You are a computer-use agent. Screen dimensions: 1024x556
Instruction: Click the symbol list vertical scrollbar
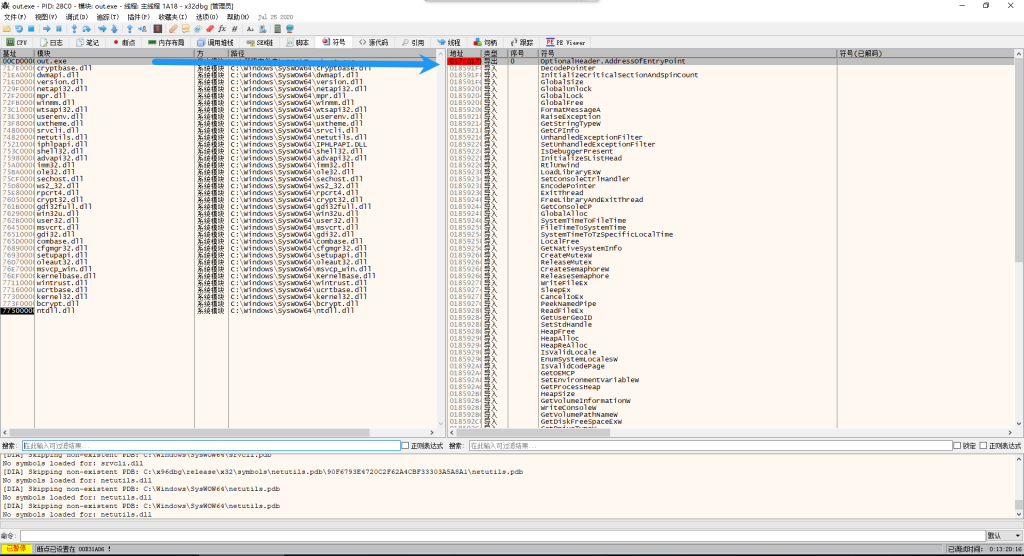click(x=1019, y=238)
